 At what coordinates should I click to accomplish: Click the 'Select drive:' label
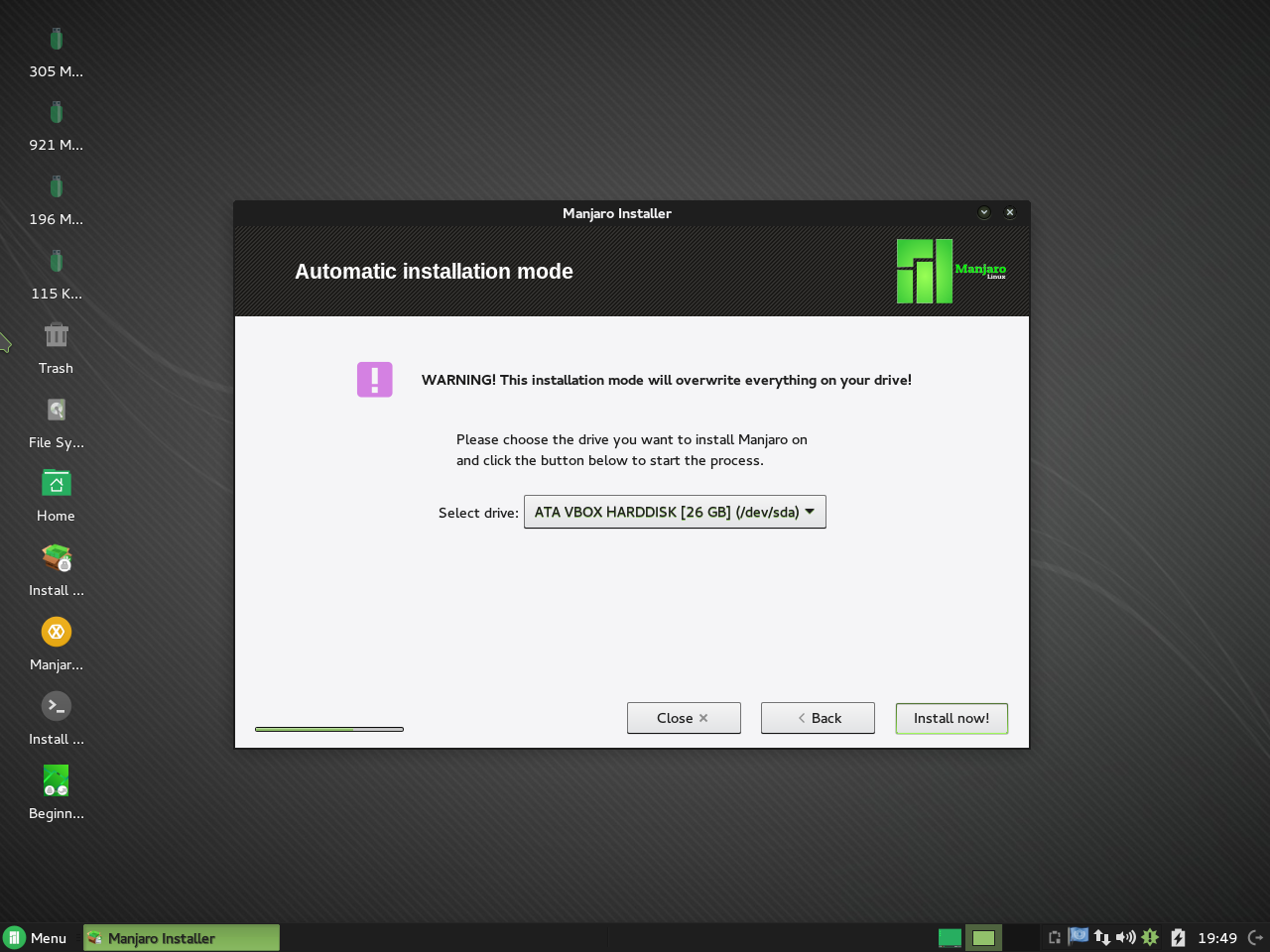478,513
